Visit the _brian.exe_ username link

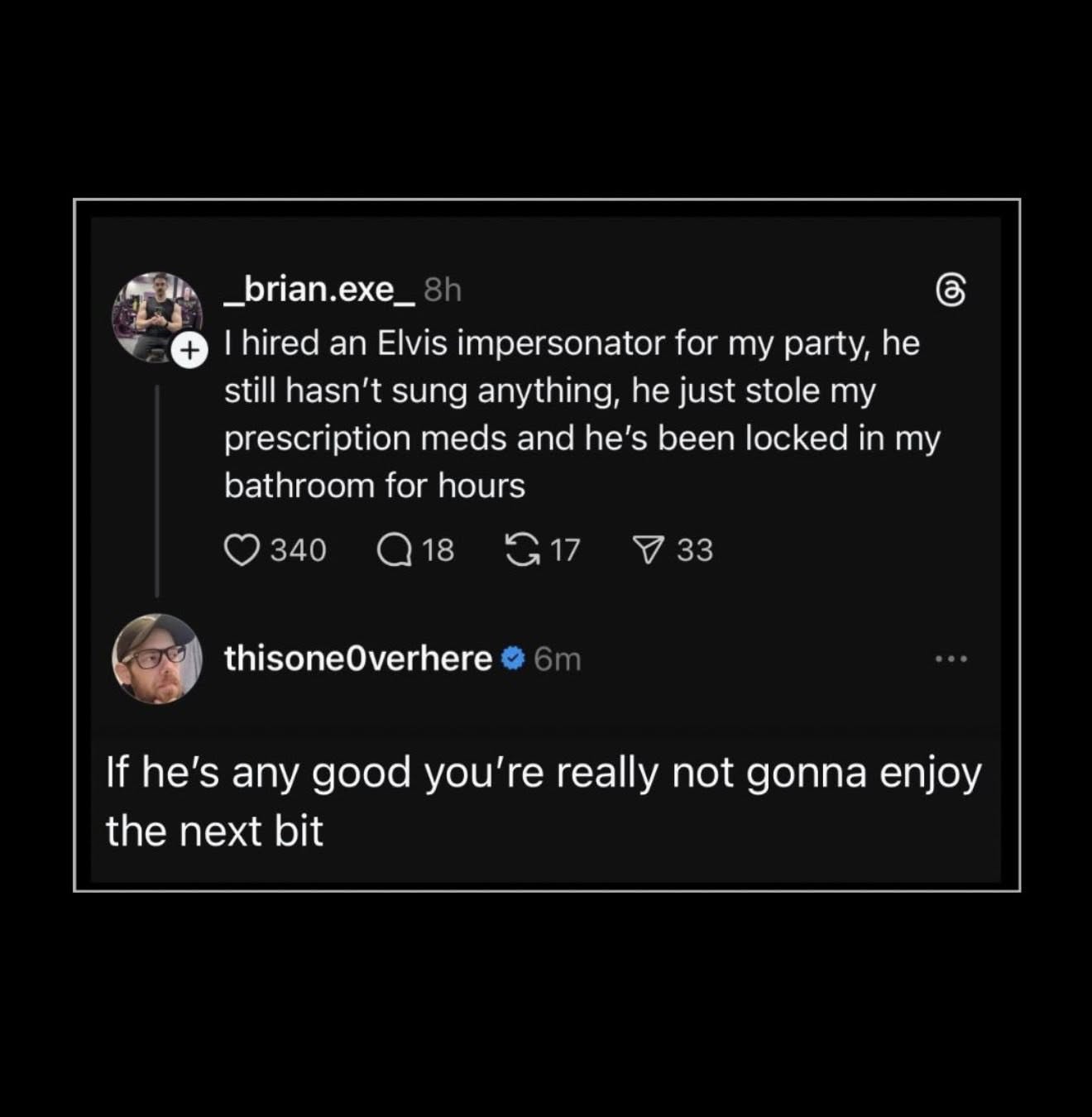coord(319,290)
